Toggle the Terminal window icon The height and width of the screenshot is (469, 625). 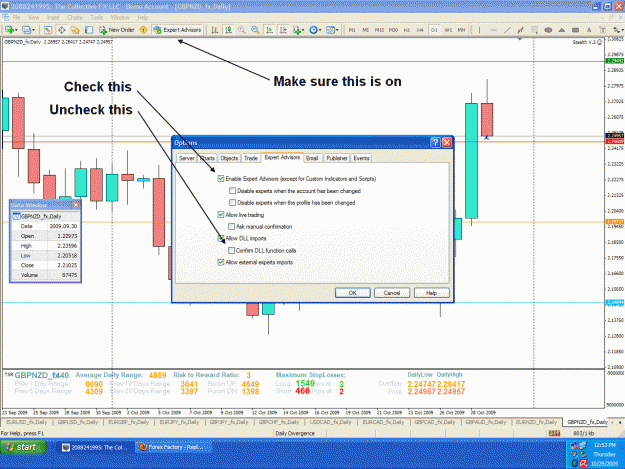point(89,30)
